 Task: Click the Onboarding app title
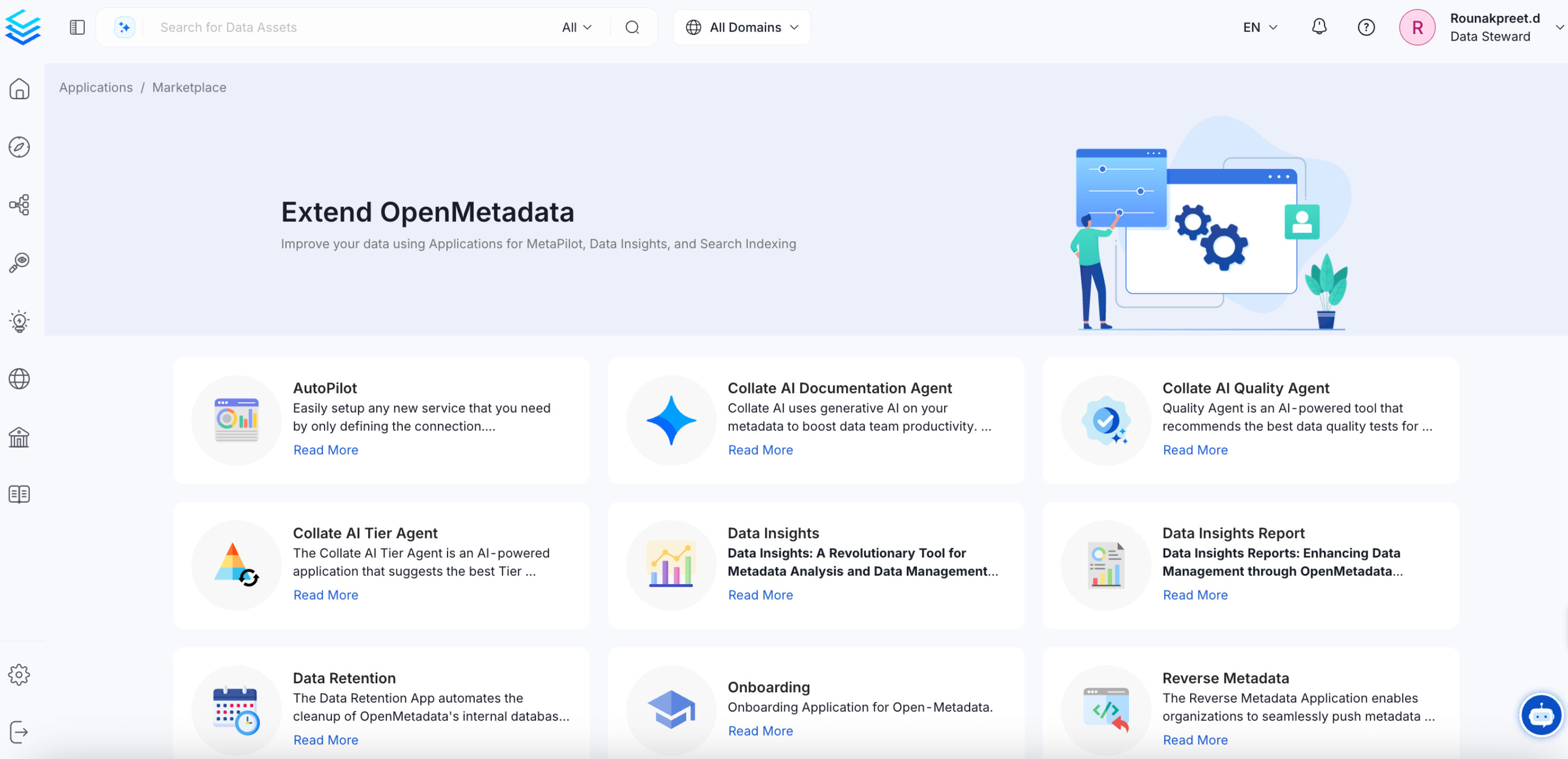(x=769, y=687)
